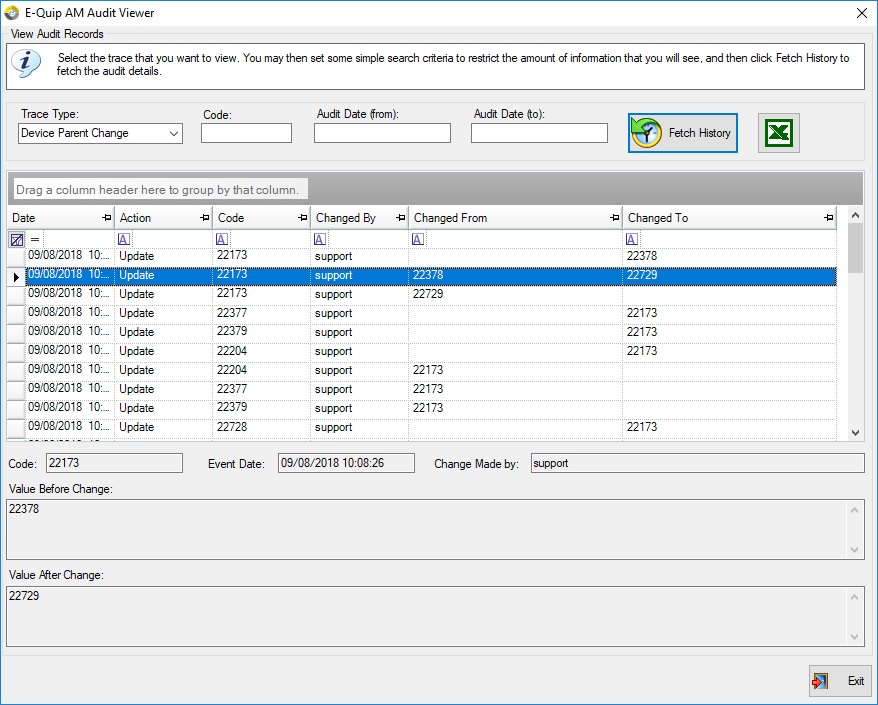Click the Event Date detail field
The image size is (878, 705).
coord(346,463)
